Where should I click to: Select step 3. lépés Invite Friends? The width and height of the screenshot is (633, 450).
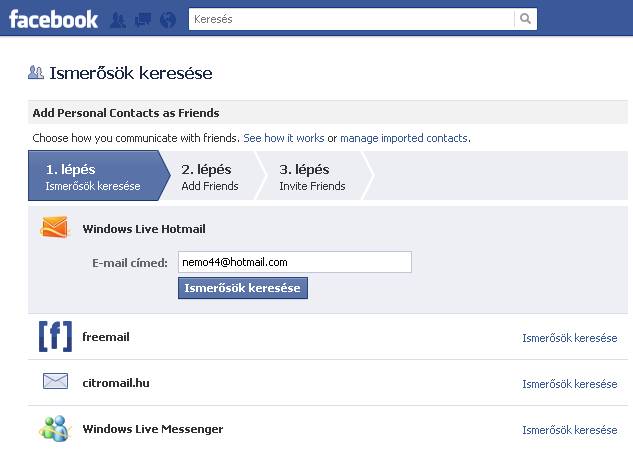312,176
